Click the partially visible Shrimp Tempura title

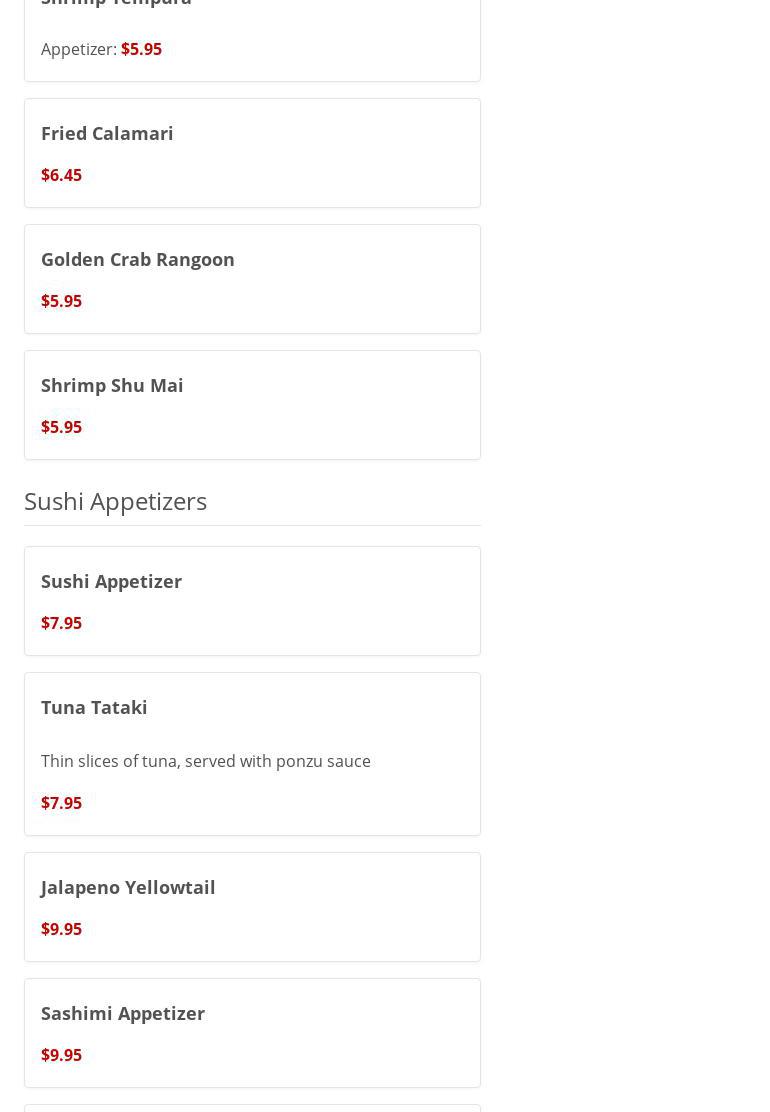point(116,3)
